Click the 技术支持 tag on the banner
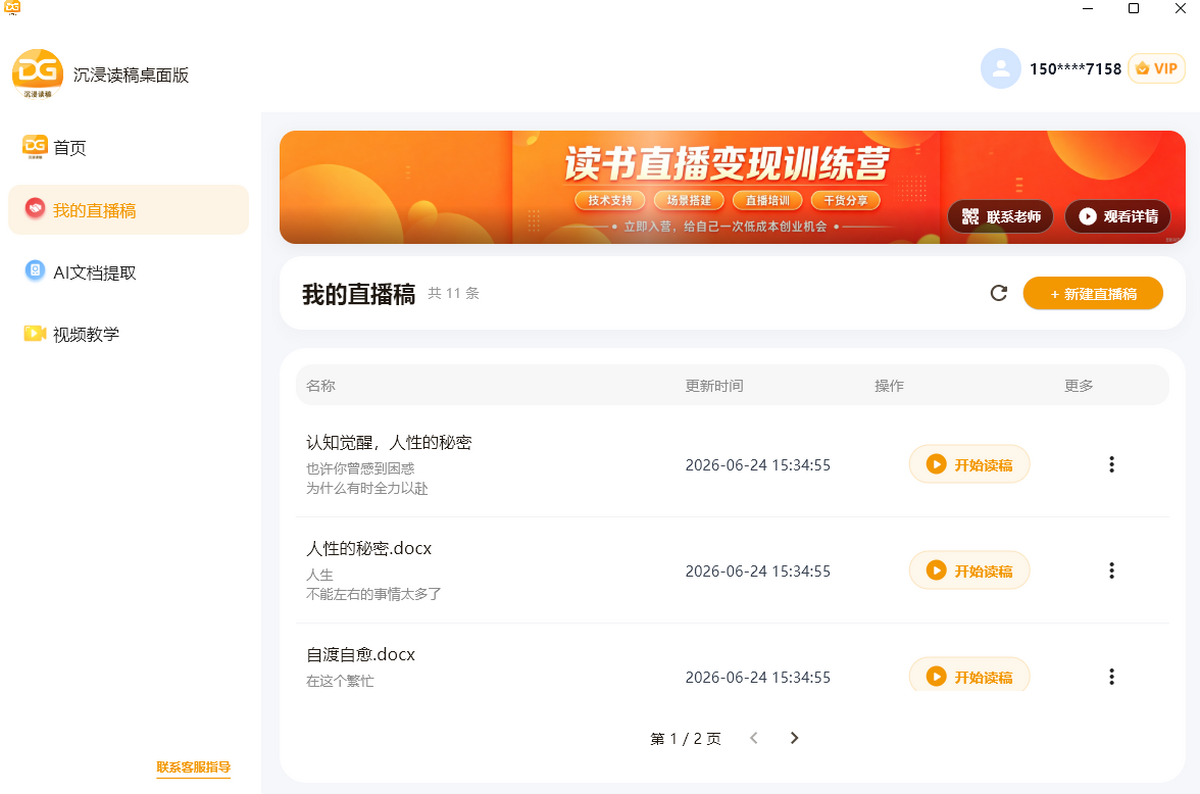 click(610, 200)
